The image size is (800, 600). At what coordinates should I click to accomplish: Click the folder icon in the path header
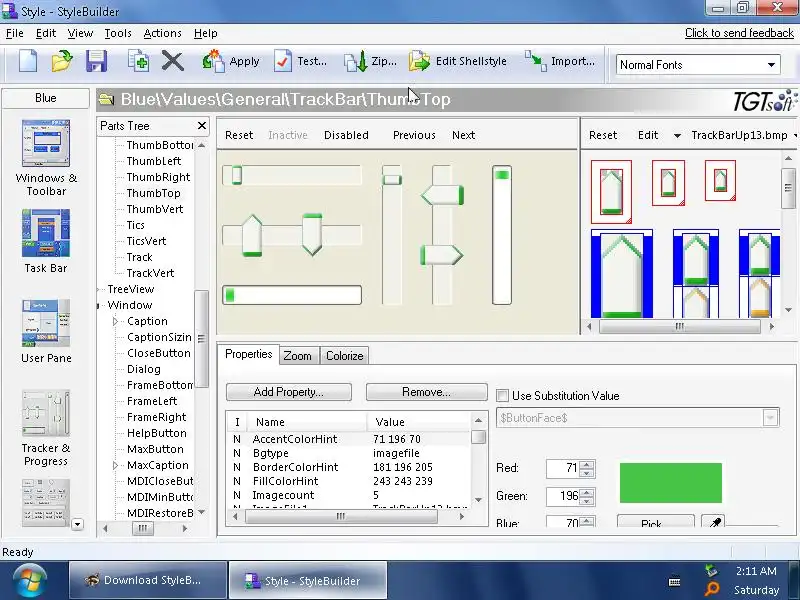pos(106,99)
